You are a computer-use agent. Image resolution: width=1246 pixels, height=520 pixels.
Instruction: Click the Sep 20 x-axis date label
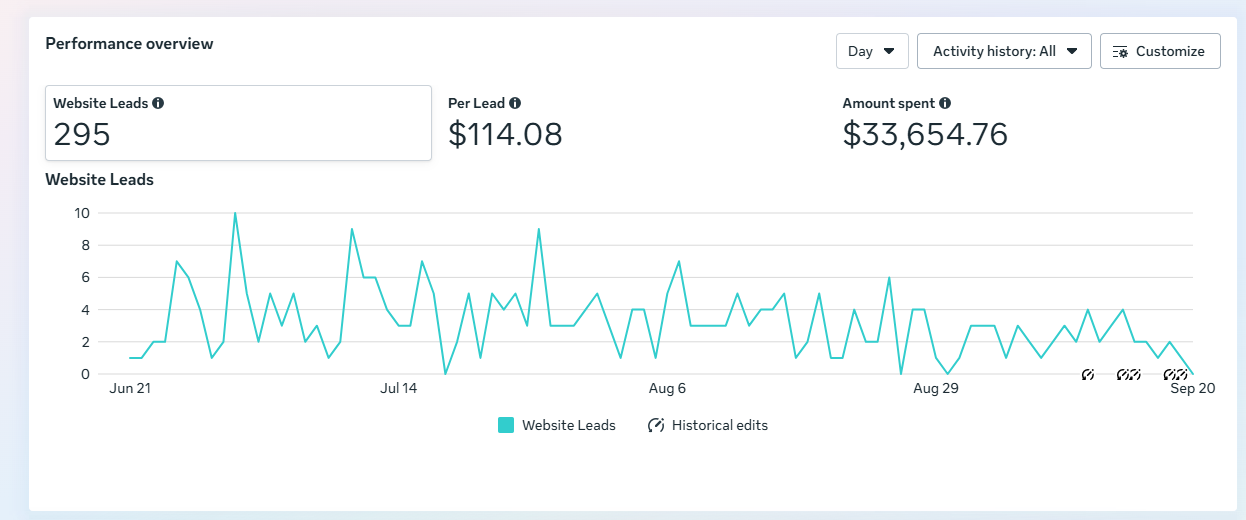coord(1193,389)
